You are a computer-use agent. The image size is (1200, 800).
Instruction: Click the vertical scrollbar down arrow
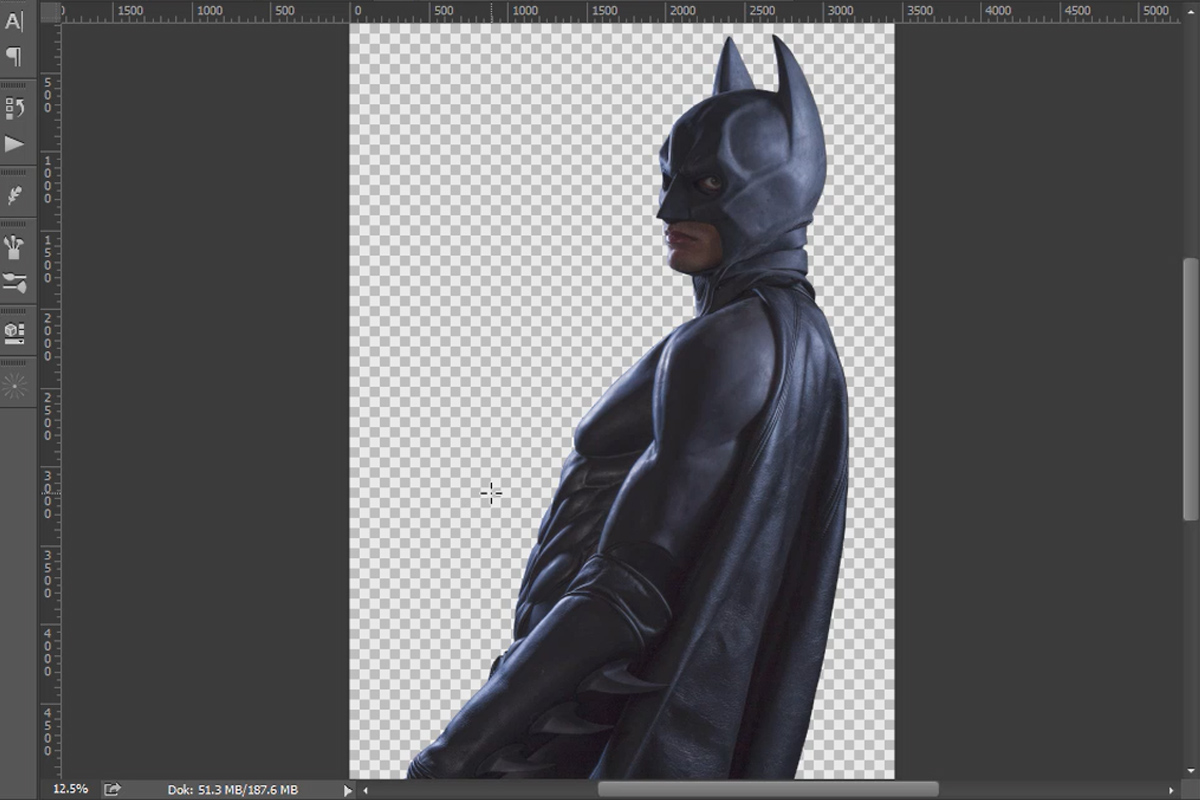tap(1191, 770)
